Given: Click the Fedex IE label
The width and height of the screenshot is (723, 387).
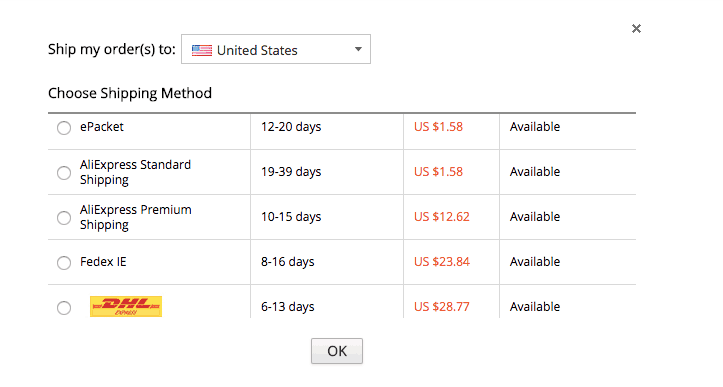Looking at the screenshot, I should point(103,262).
